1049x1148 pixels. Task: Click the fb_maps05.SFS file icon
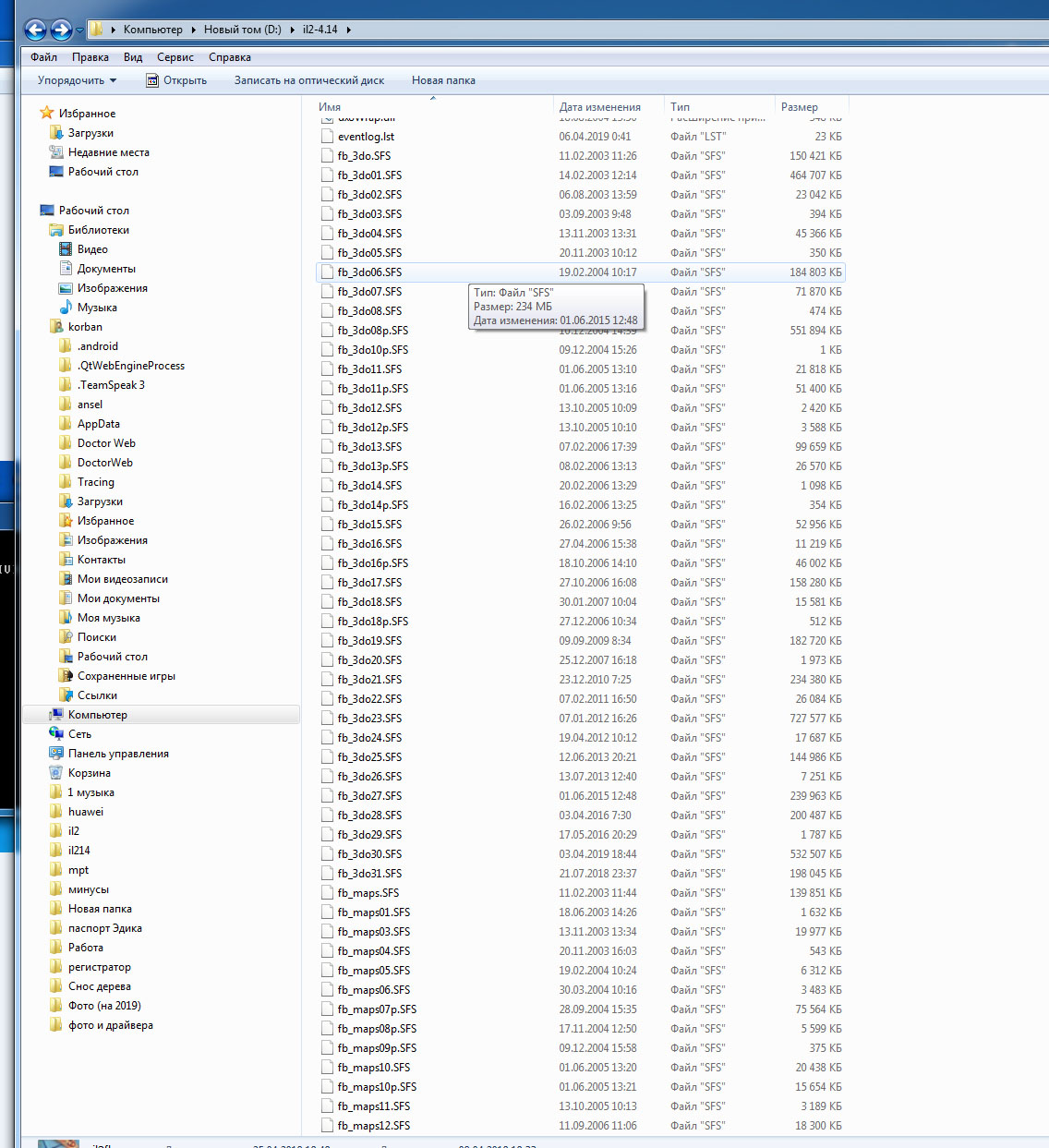click(x=327, y=971)
